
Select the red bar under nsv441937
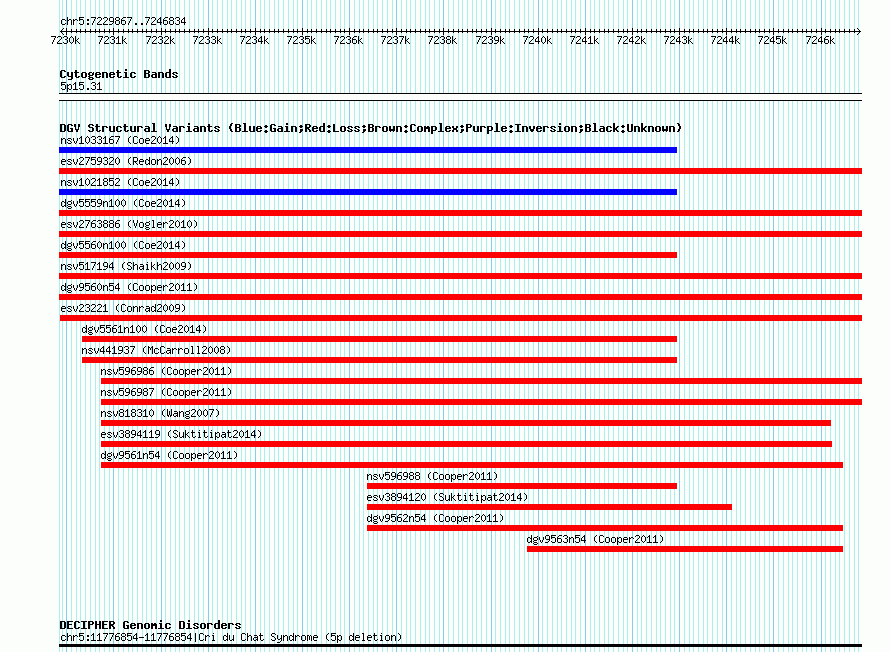[379, 360]
